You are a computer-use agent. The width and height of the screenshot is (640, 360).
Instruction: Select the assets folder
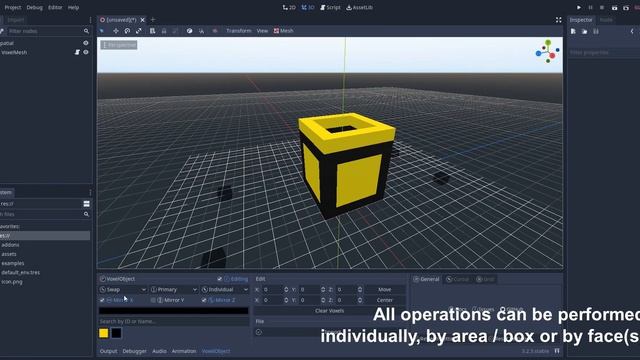tap(9, 254)
